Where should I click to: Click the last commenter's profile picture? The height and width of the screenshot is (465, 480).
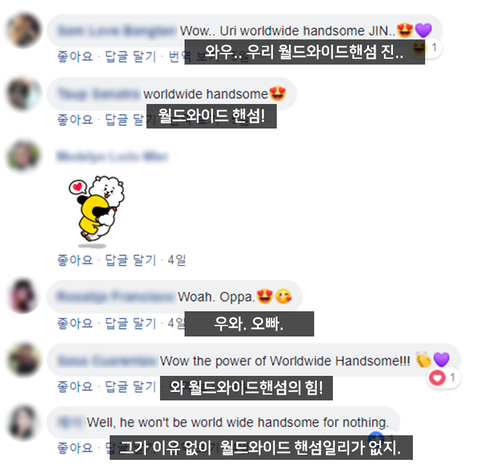click(x=23, y=422)
